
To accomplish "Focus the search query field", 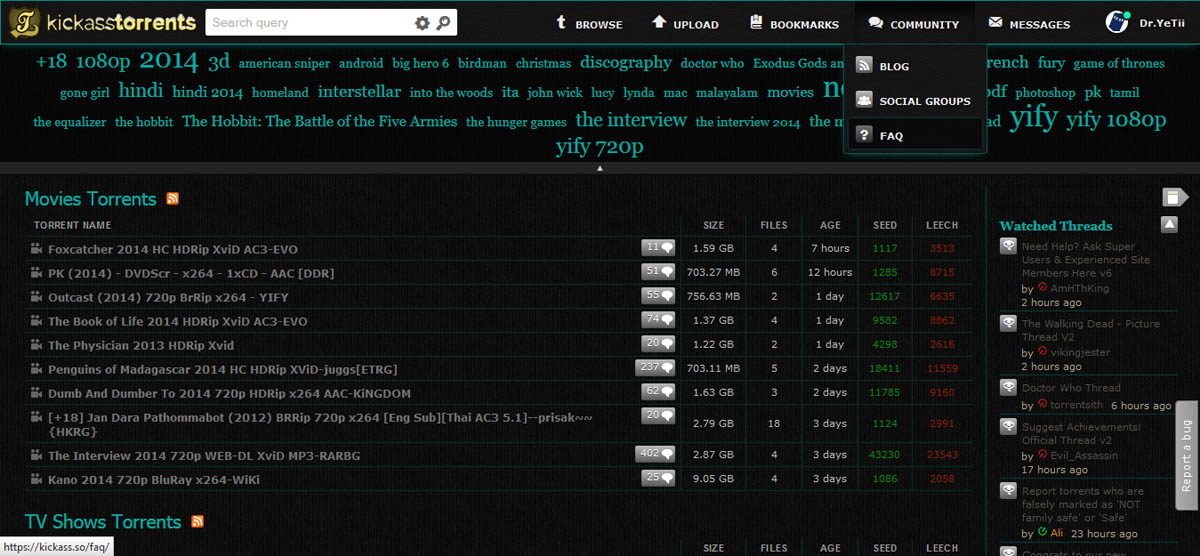I will 308,23.
